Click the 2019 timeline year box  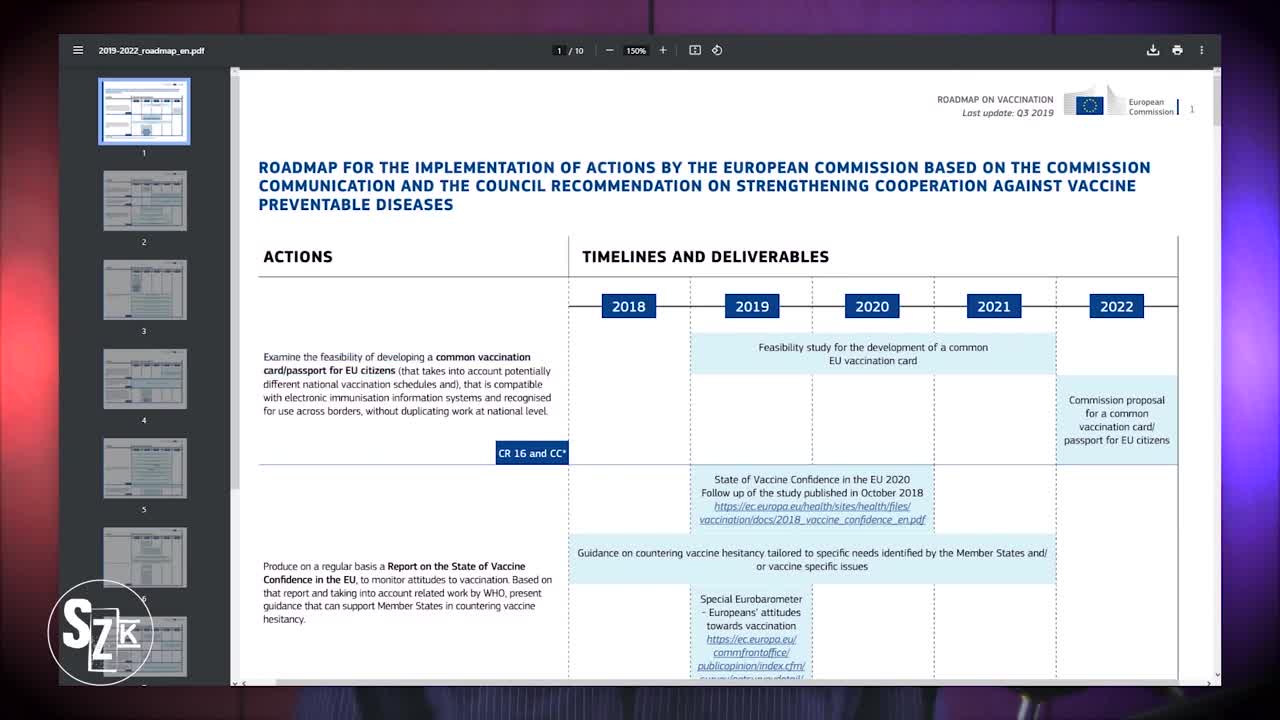(x=752, y=306)
